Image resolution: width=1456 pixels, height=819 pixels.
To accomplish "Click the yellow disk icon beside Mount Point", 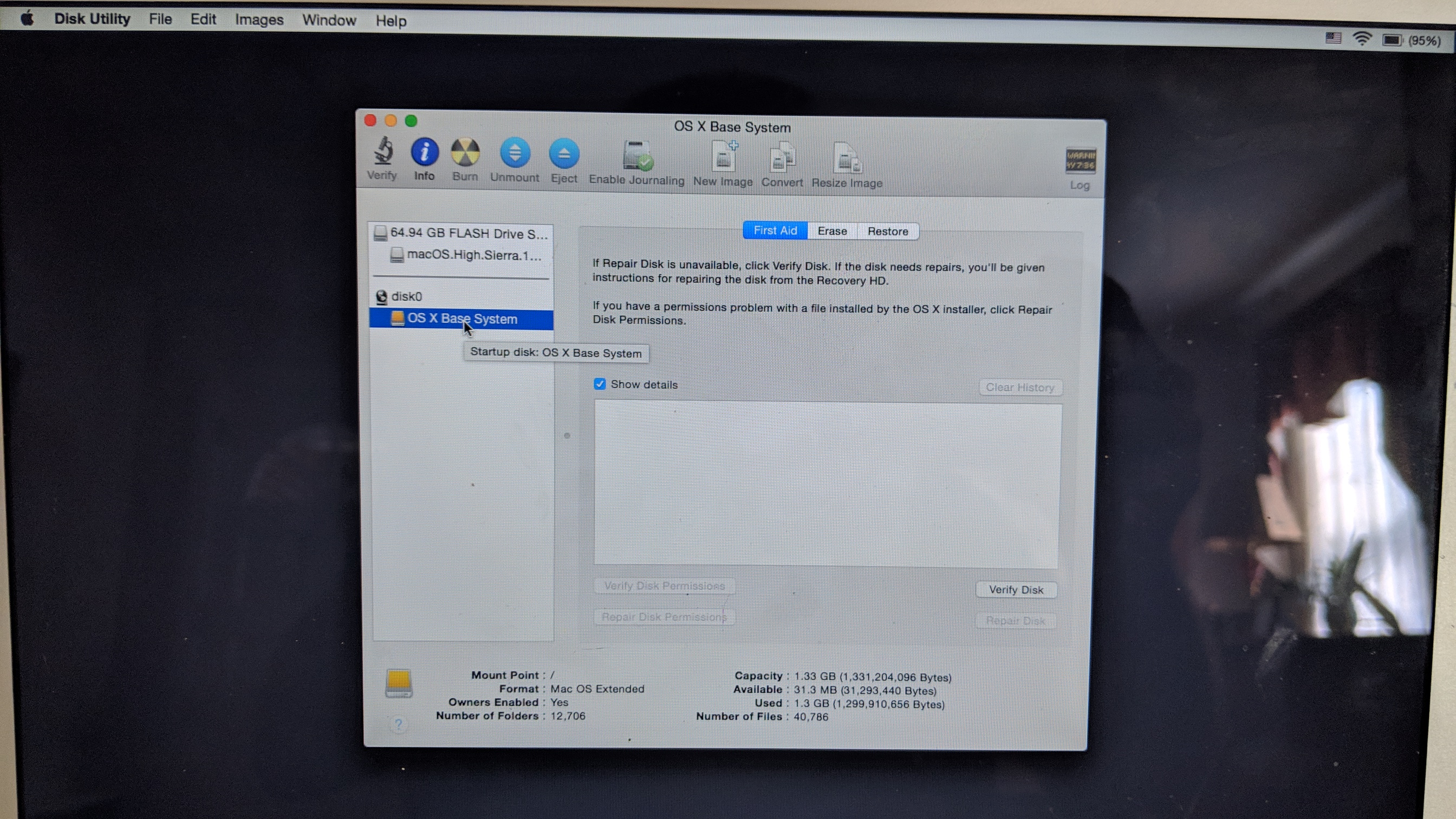I will [x=399, y=684].
